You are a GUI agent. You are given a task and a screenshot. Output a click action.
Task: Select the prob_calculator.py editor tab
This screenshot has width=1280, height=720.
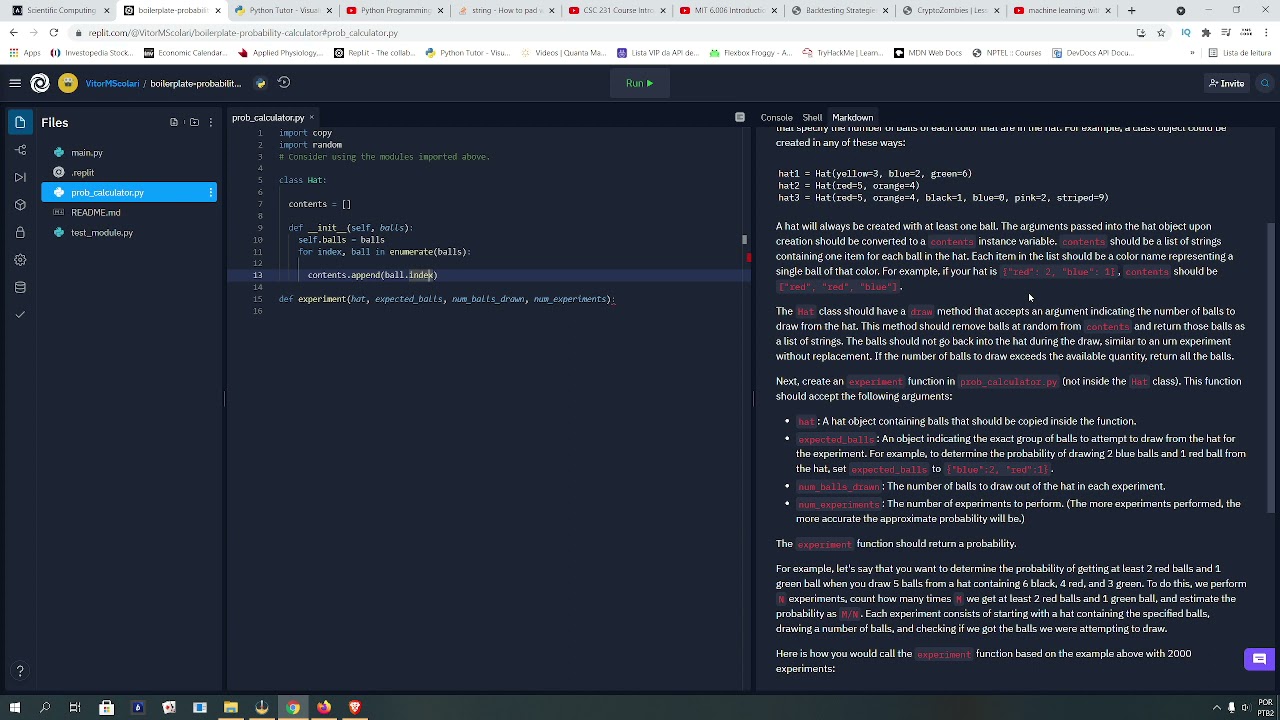(x=268, y=118)
